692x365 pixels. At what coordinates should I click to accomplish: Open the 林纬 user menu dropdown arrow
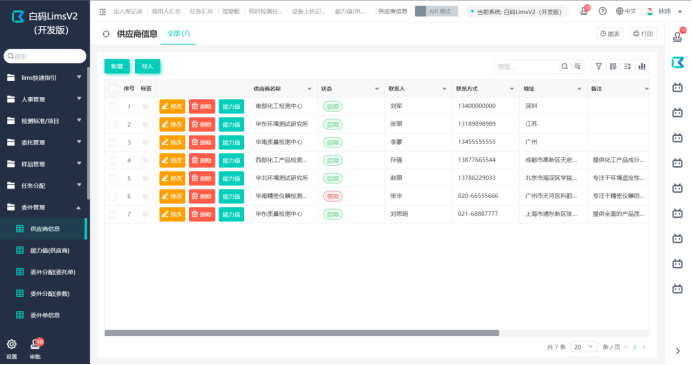coord(680,12)
